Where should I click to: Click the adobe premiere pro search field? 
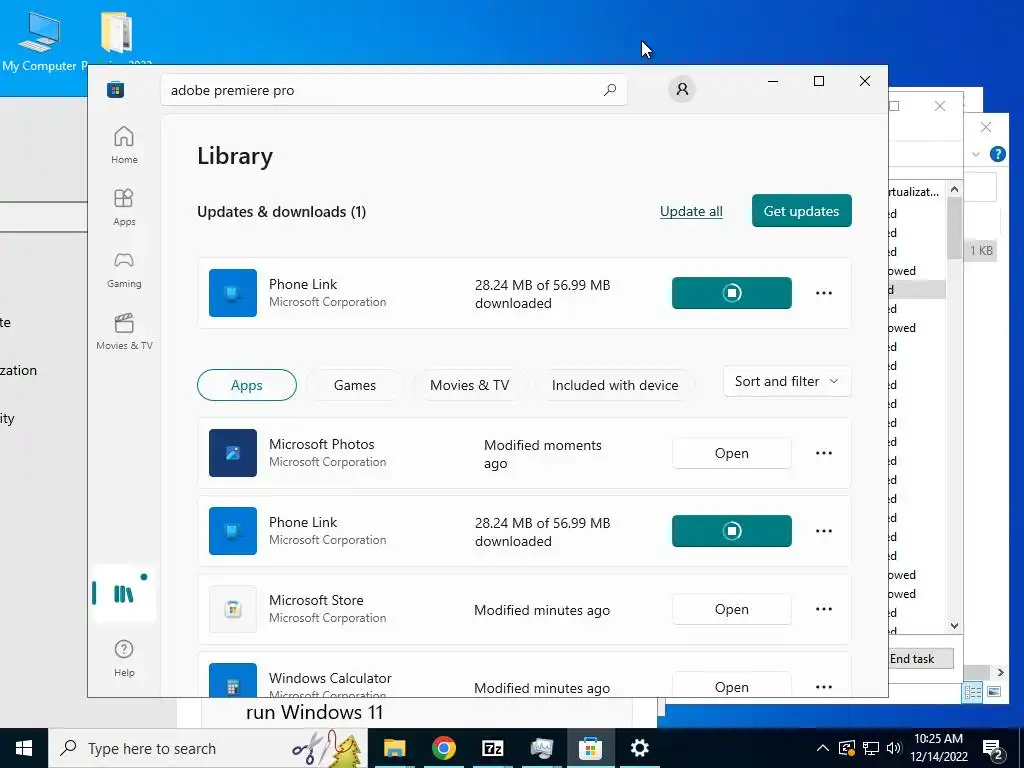(x=394, y=90)
